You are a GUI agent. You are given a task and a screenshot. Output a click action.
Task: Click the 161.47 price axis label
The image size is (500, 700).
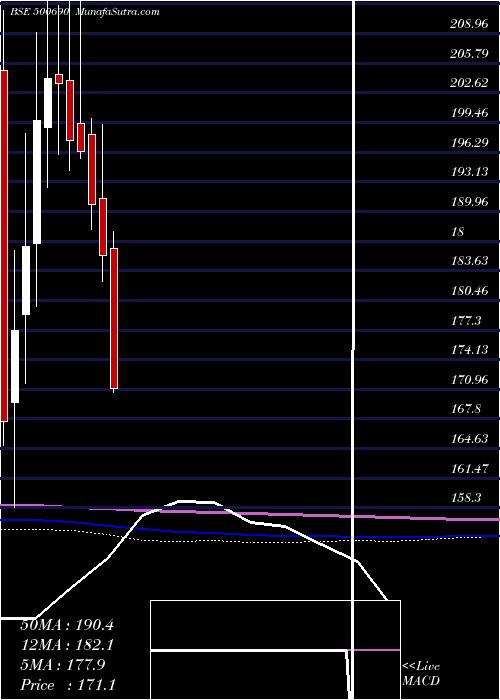[469, 469]
